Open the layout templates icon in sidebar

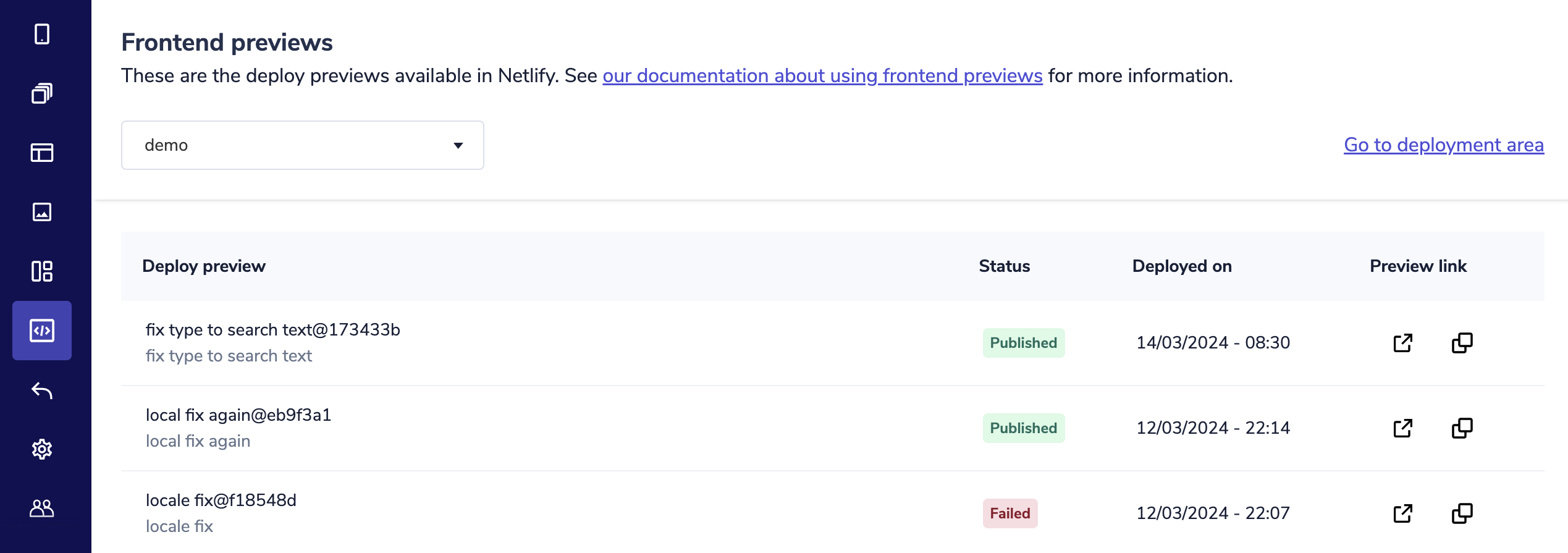coord(42,153)
